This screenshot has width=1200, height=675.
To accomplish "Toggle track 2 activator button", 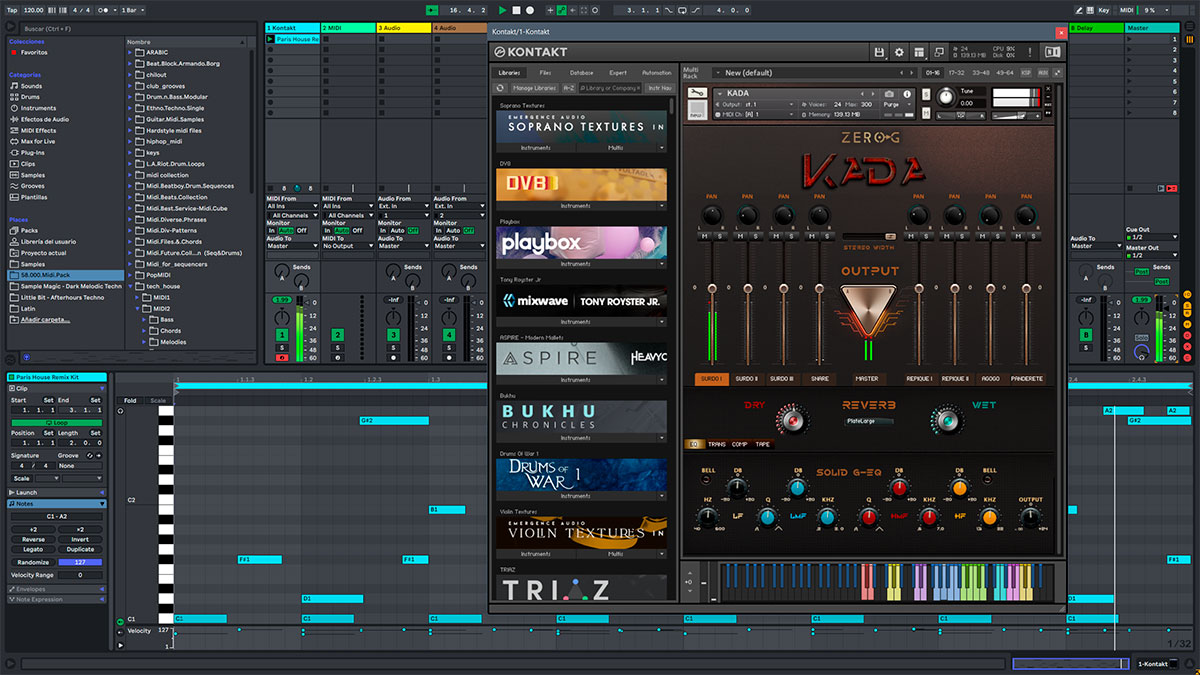I will tap(338, 335).
